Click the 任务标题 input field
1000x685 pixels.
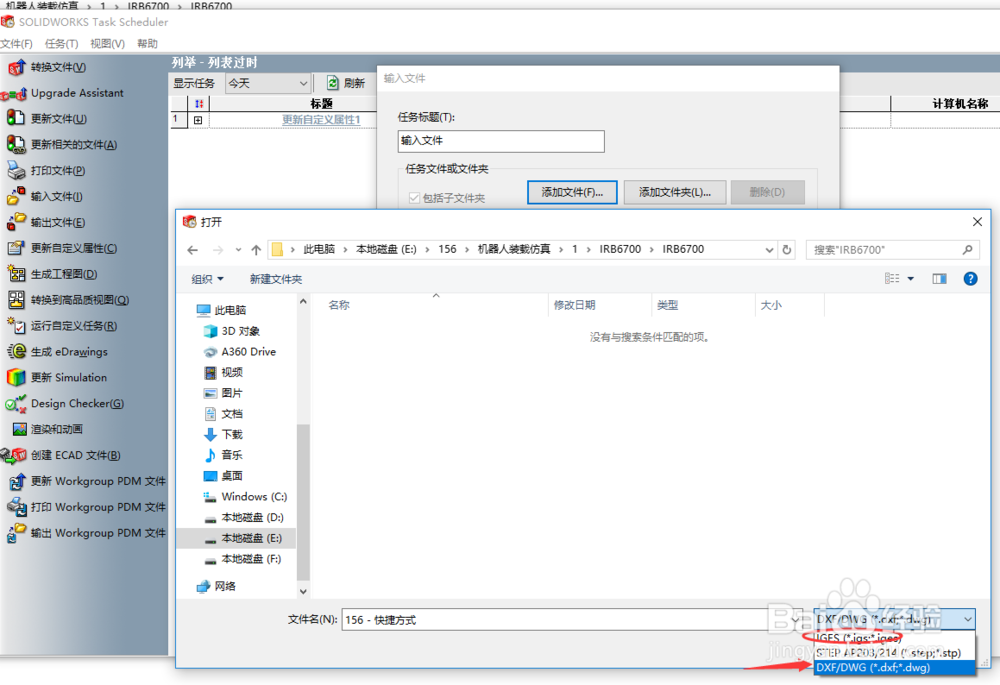[x=501, y=141]
